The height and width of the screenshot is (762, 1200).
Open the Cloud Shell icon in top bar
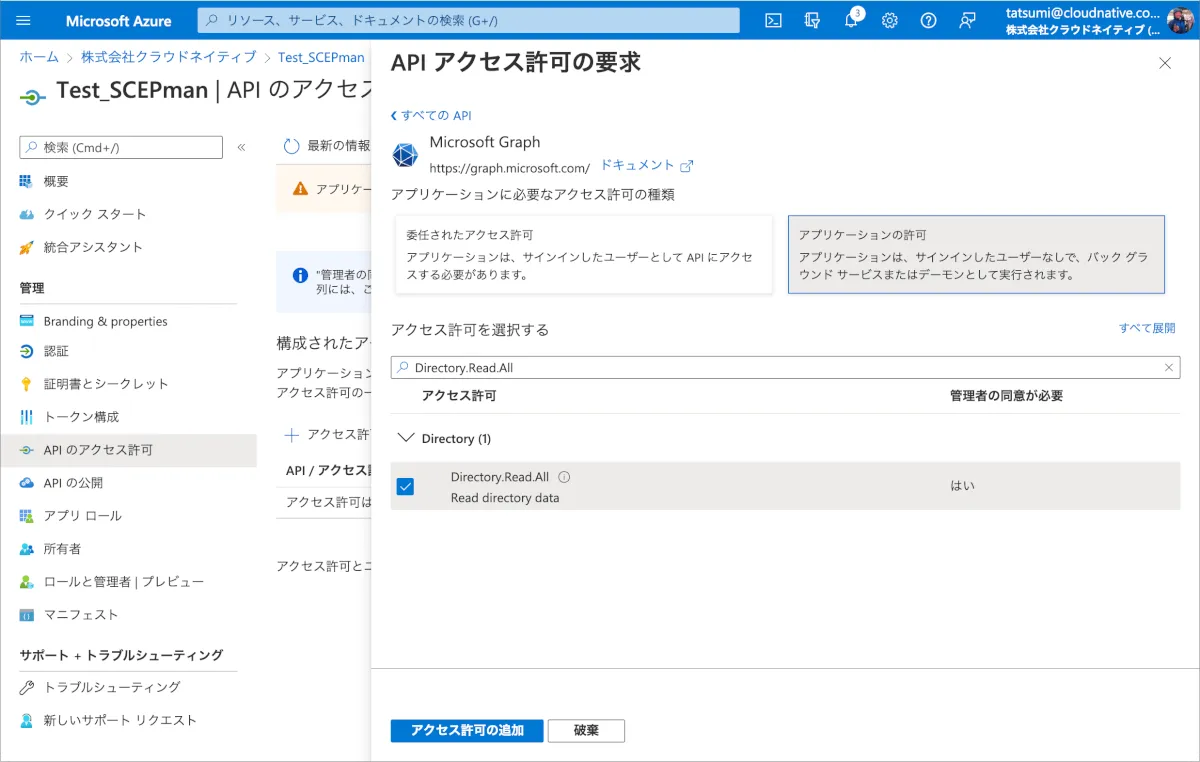[x=773, y=21]
